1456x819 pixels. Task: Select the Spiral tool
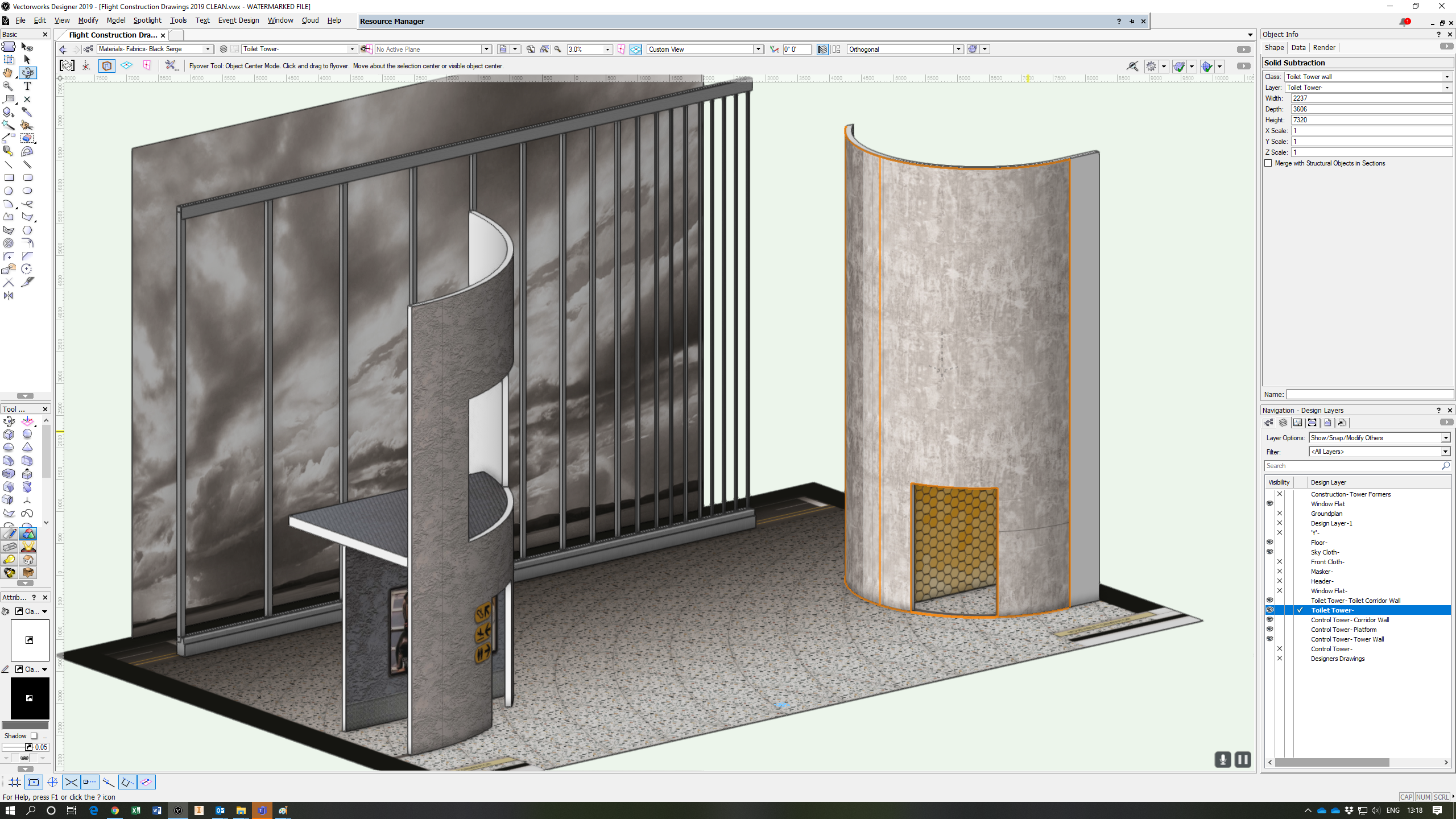(8, 243)
